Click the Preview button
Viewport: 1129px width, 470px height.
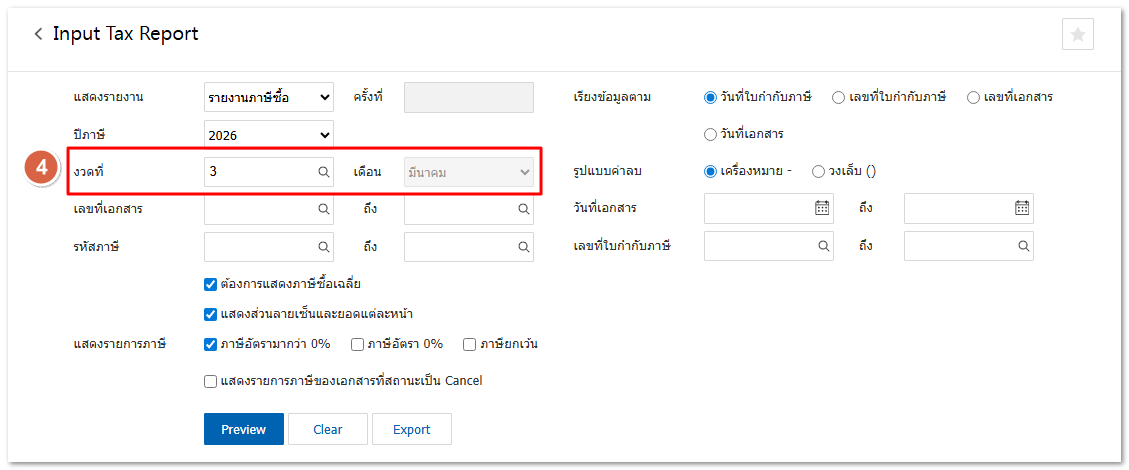pos(244,429)
